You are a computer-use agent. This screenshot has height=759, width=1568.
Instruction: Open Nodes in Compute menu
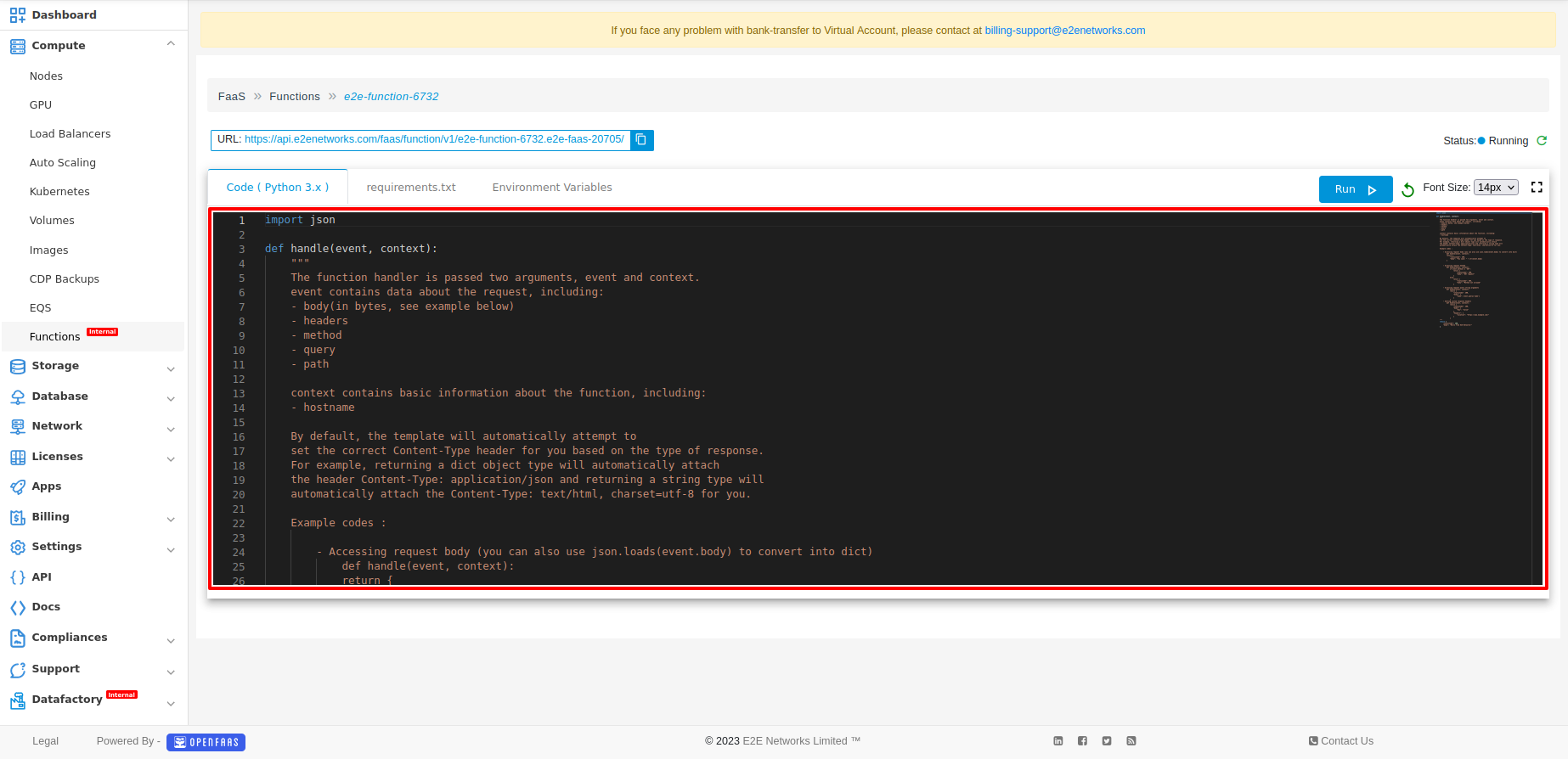pyautogui.click(x=46, y=76)
